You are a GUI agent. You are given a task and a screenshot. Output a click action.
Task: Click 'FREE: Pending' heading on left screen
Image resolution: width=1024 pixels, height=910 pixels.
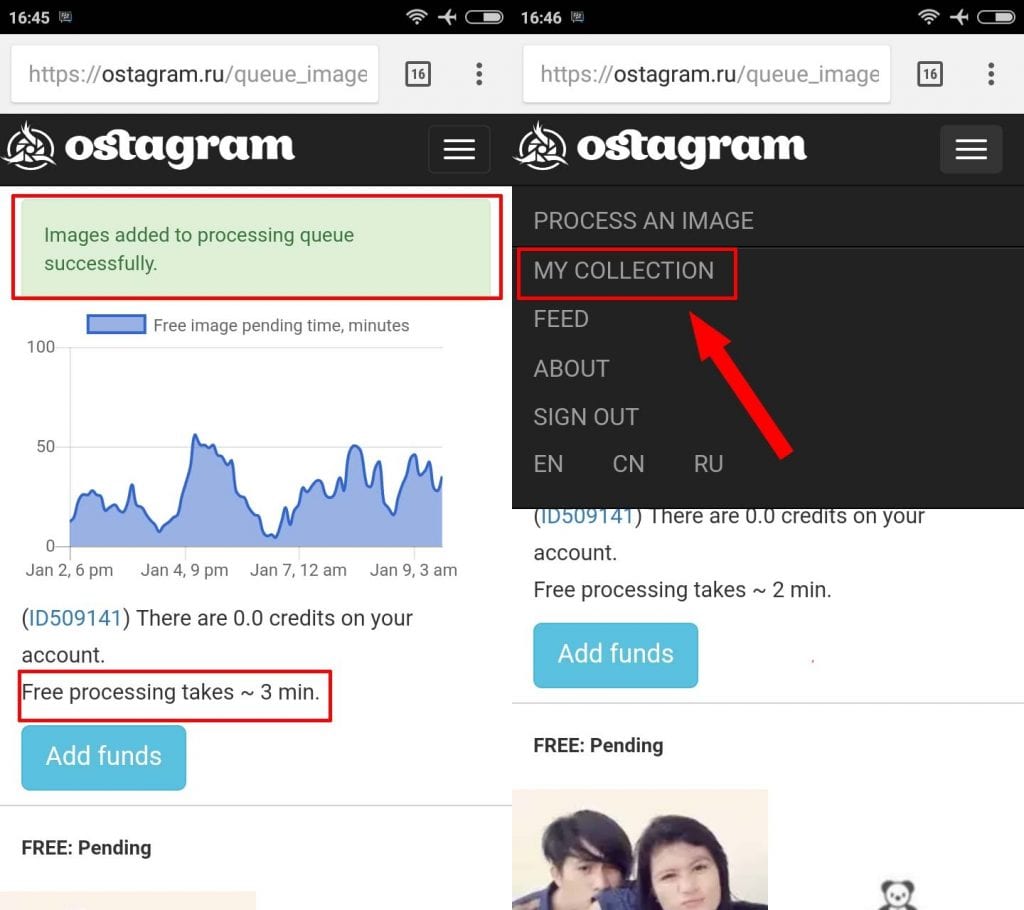point(86,848)
